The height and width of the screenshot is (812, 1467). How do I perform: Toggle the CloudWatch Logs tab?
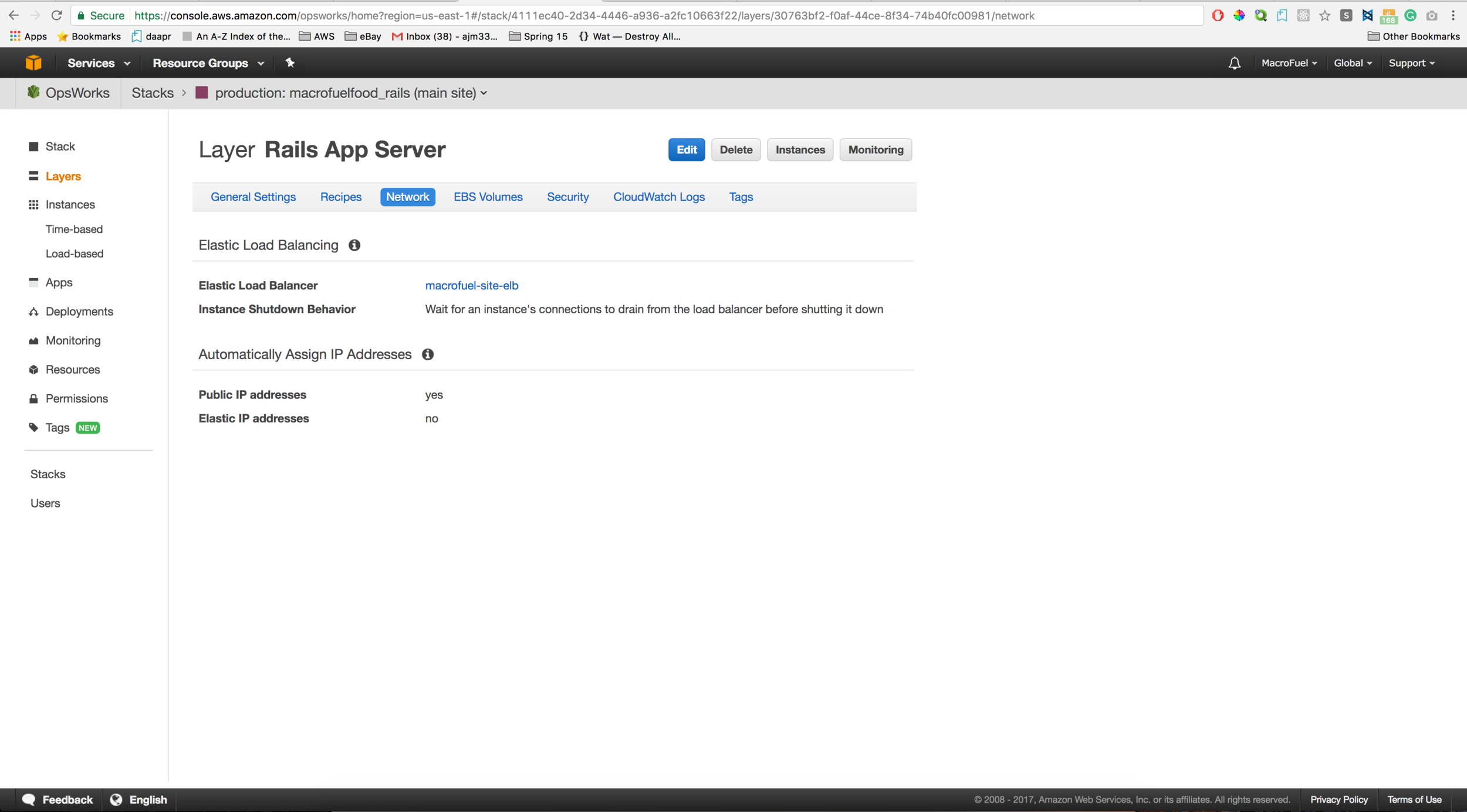[660, 197]
